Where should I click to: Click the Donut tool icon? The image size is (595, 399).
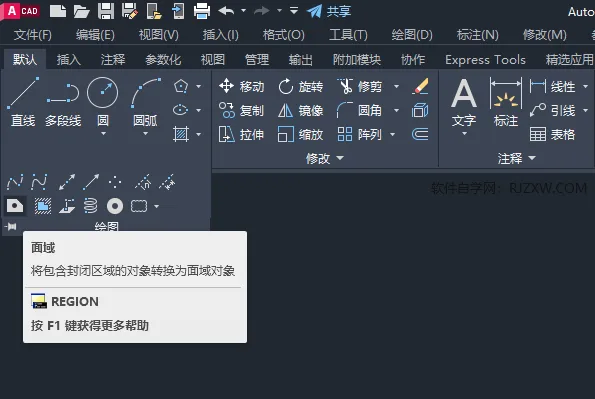pos(115,206)
